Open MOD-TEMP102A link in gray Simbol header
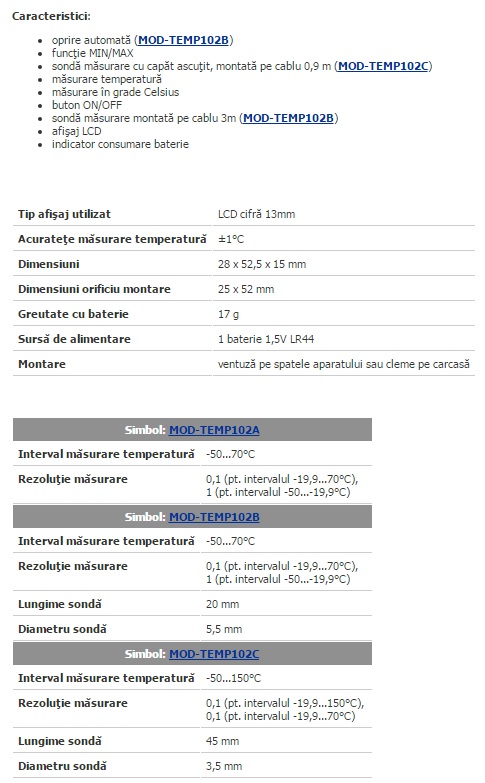The width and height of the screenshot is (485, 783). 214,430
